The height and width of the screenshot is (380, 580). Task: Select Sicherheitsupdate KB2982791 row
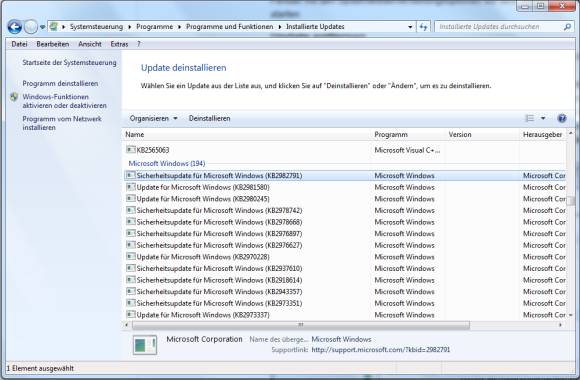(x=345, y=175)
